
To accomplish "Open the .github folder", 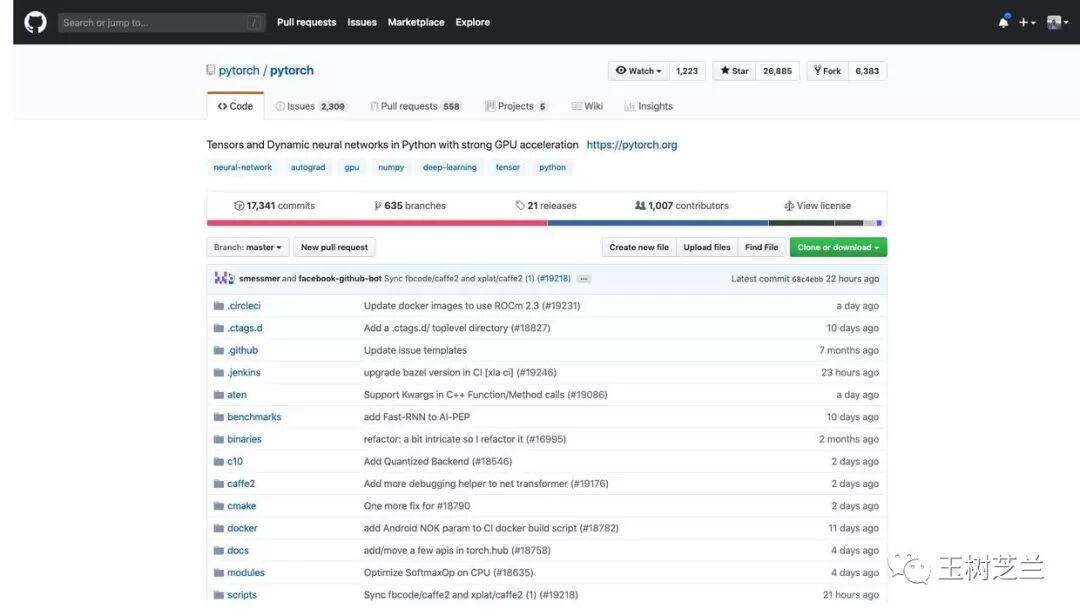I will click(242, 350).
